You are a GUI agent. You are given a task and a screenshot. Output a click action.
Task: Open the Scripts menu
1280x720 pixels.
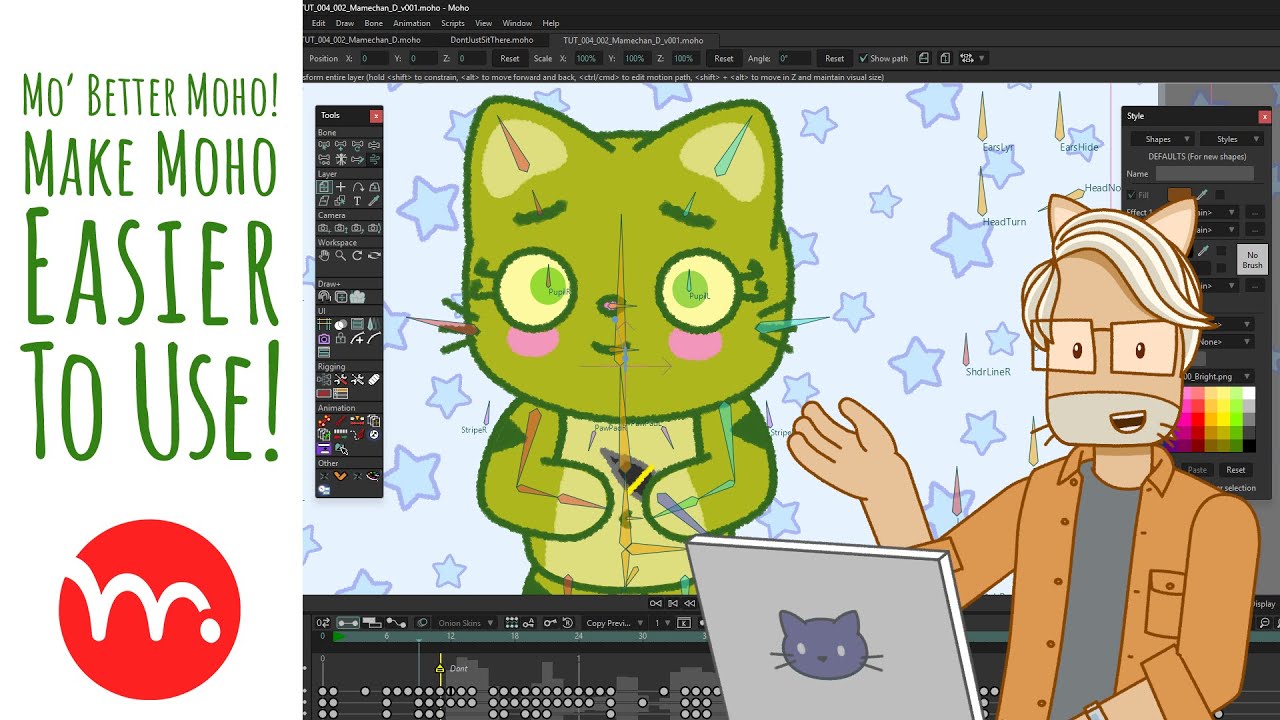point(452,23)
